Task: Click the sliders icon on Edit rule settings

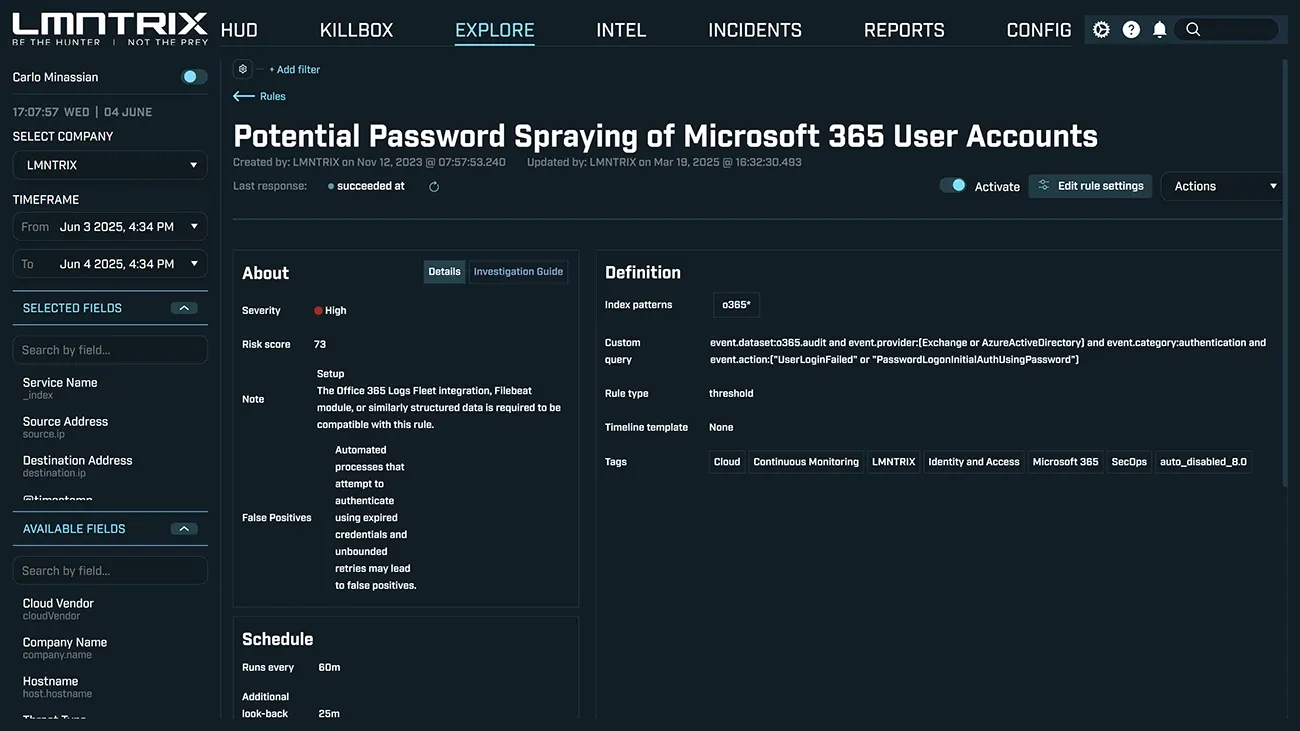Action: pos(1044,186)
